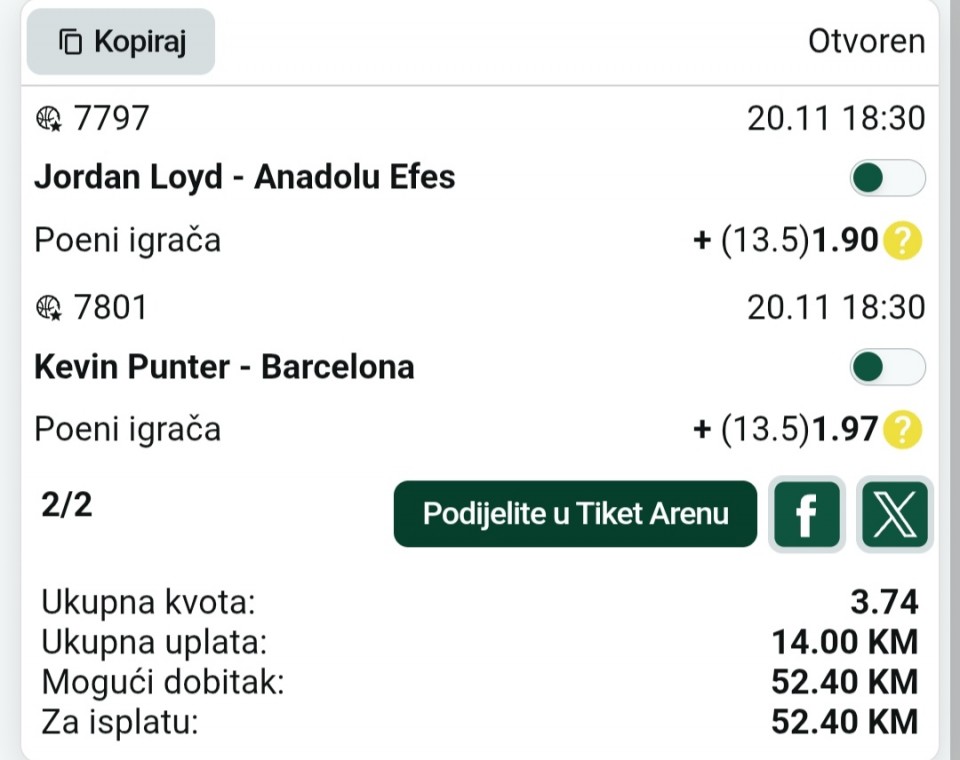This screenshot has height=760, width=960.
Task: Click the Mogući dobitak 52.40 KM amount
Action: coord(844,682)
